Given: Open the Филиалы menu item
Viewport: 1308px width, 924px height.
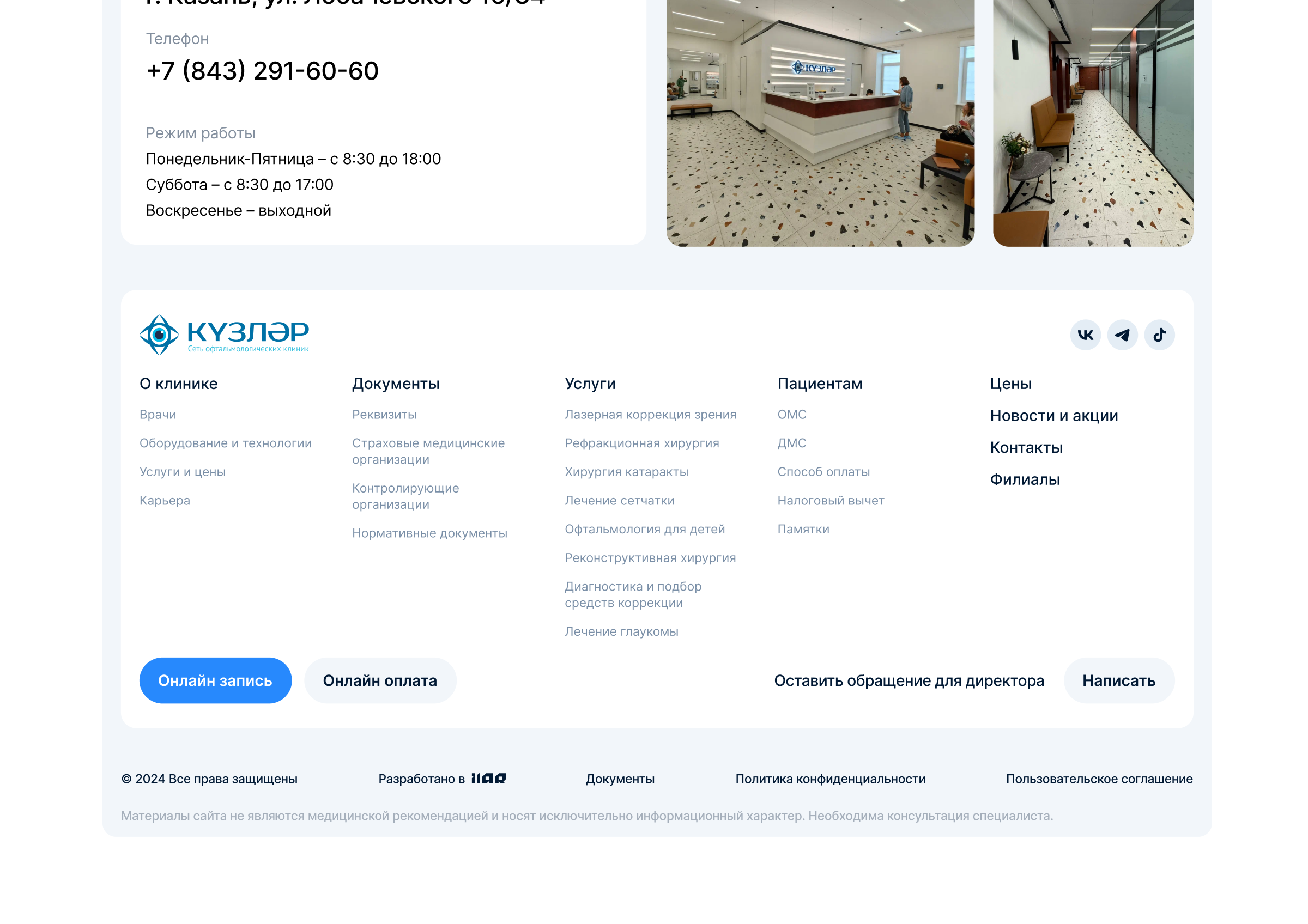Looking at the screenshot, I should point(1024,479).
